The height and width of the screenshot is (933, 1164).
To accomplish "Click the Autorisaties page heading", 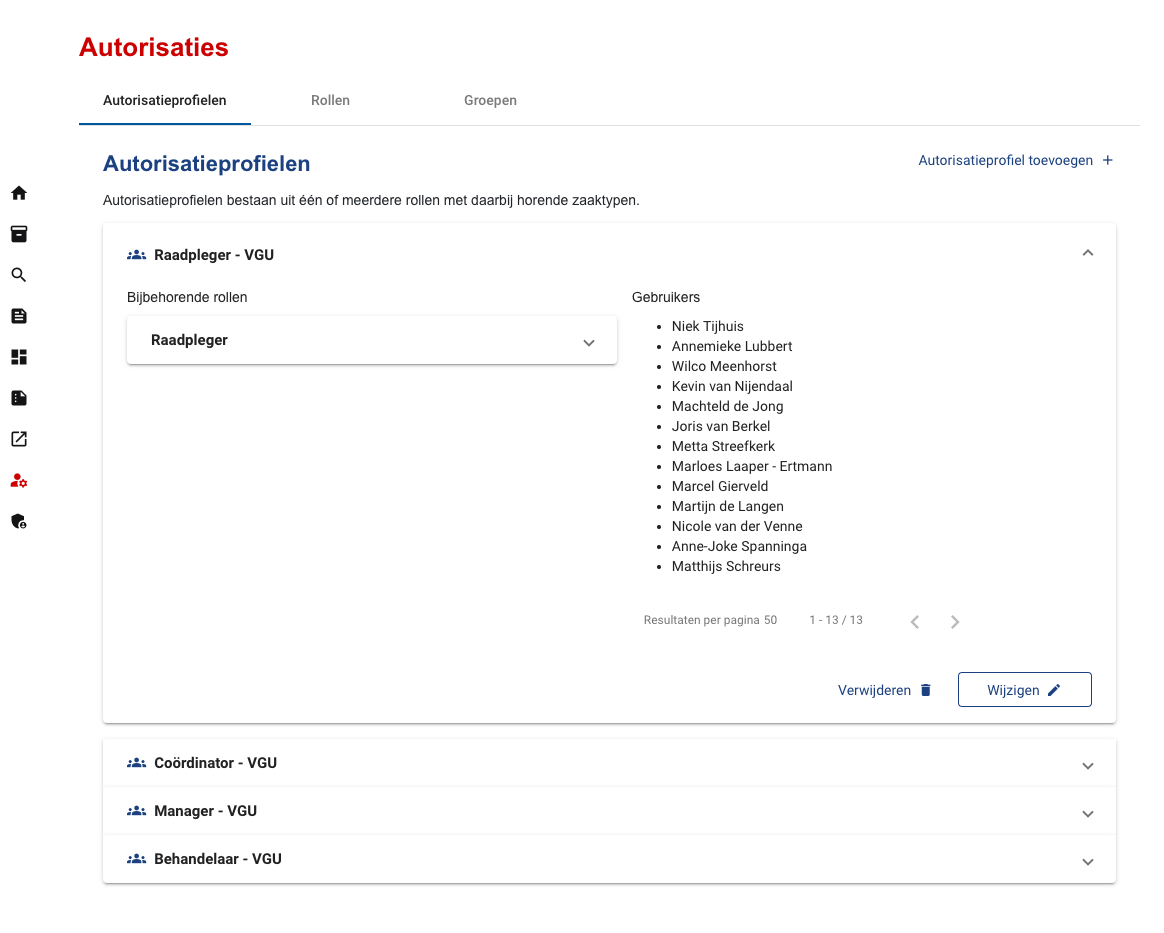I will pos(154,48).
